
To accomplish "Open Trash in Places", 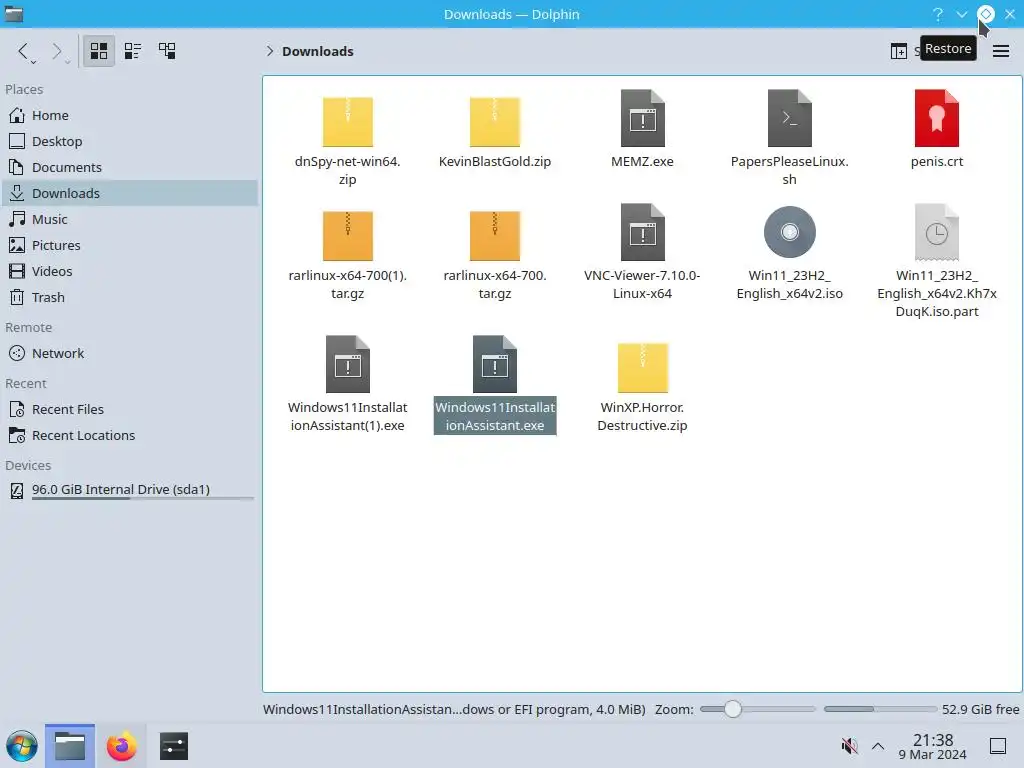I will [130, 297].
